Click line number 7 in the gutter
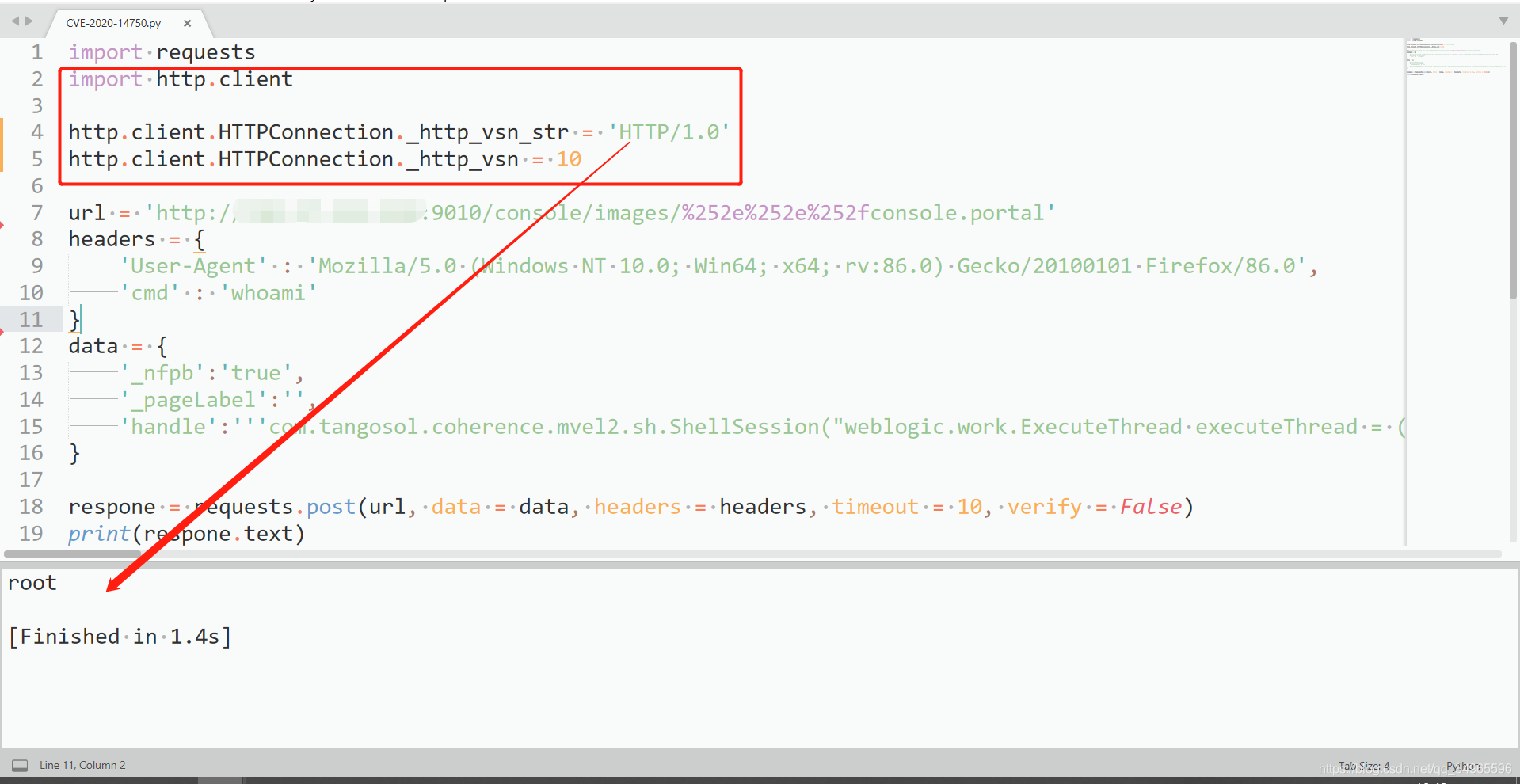 [37, 213]
